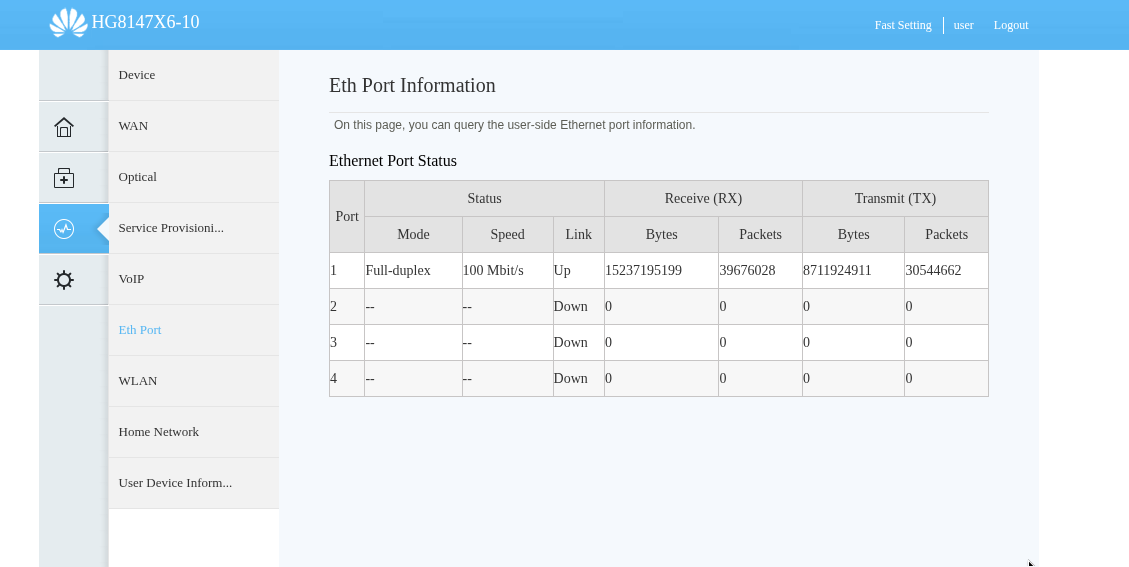The image size is (1129, 567).
Task: Select WAN in the side menu
Action: [x=133, y=126]
